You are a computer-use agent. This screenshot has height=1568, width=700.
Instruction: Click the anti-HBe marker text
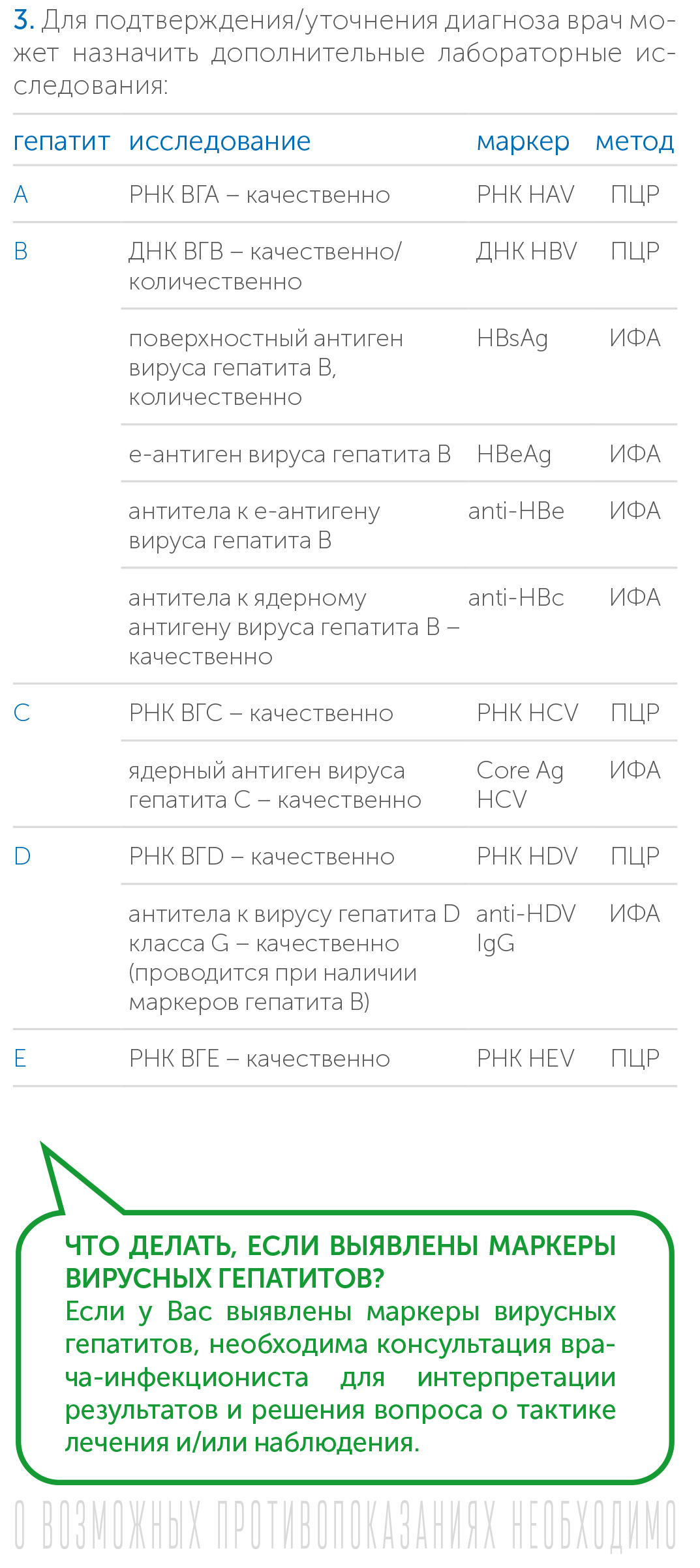516,511
